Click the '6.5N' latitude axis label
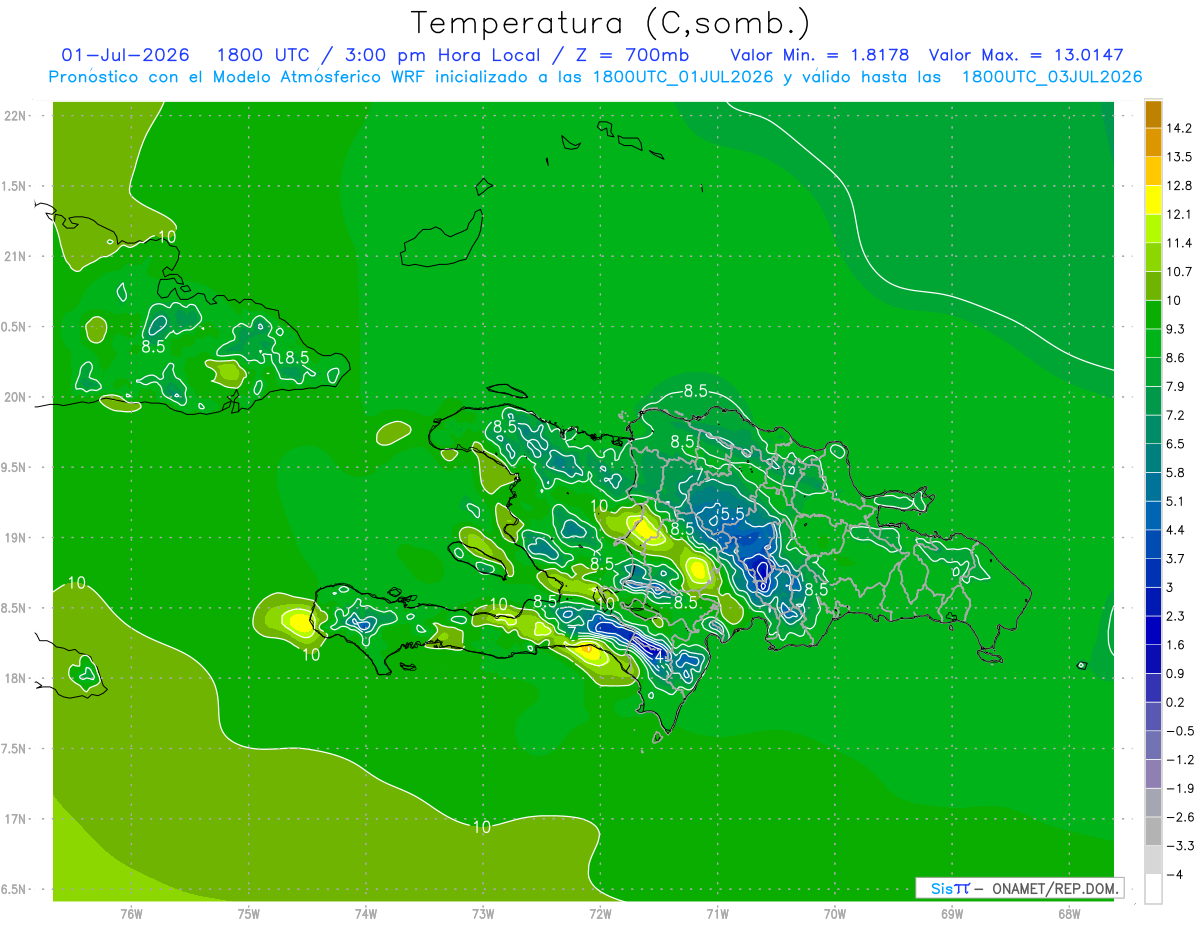The height and width of the screenshot is (927, 1200). pos(15,890)
